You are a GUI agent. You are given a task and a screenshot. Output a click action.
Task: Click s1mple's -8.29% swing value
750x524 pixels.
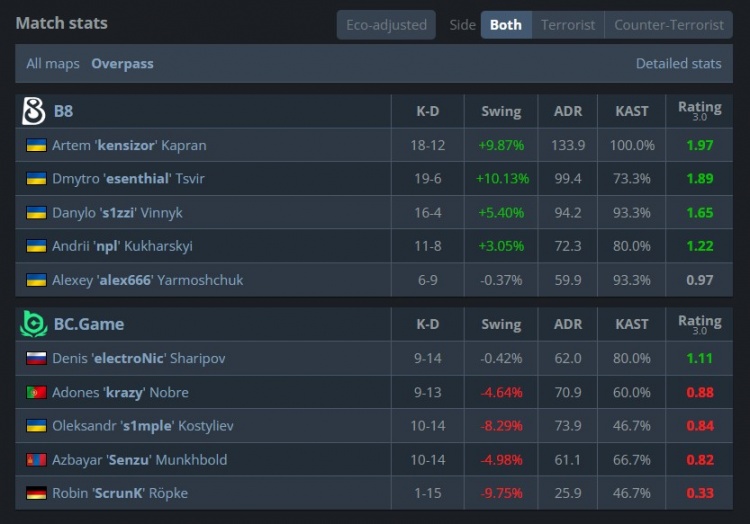(501, 426)
